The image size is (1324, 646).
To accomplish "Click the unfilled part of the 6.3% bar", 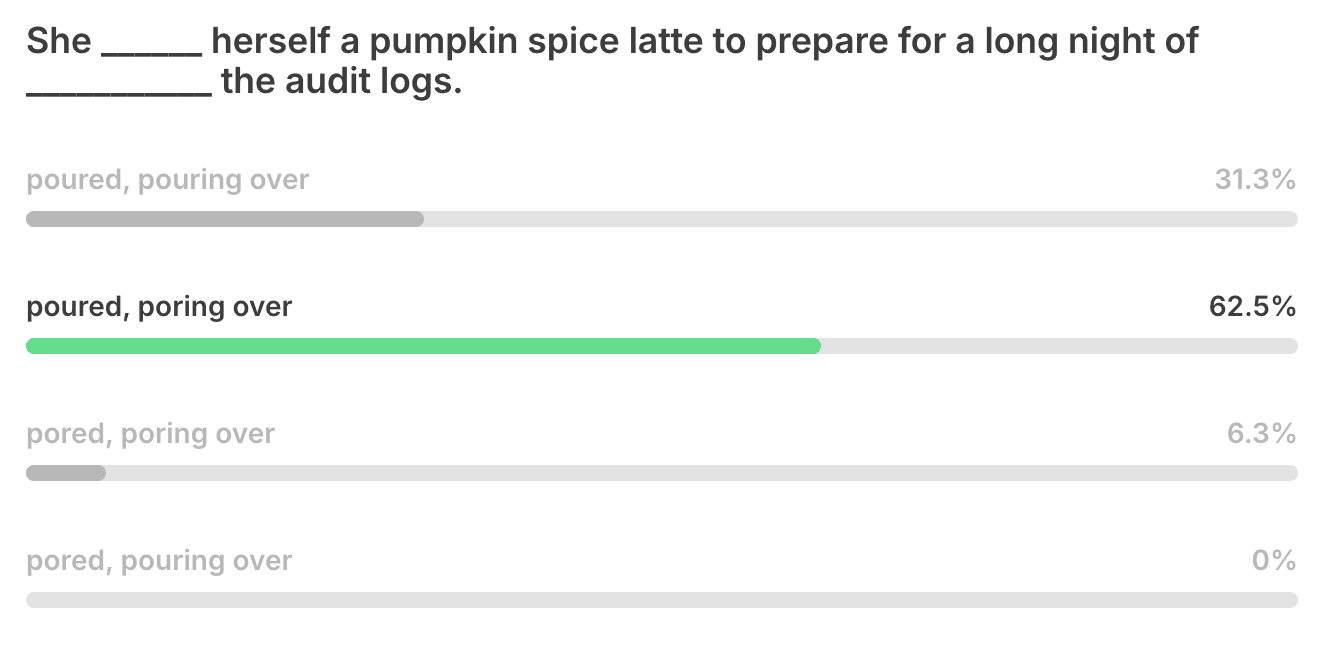I will [700, 473].
